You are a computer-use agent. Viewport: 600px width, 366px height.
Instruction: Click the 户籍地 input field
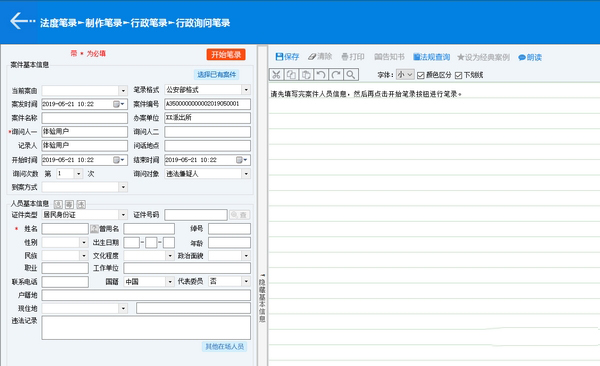click(146, 295)
